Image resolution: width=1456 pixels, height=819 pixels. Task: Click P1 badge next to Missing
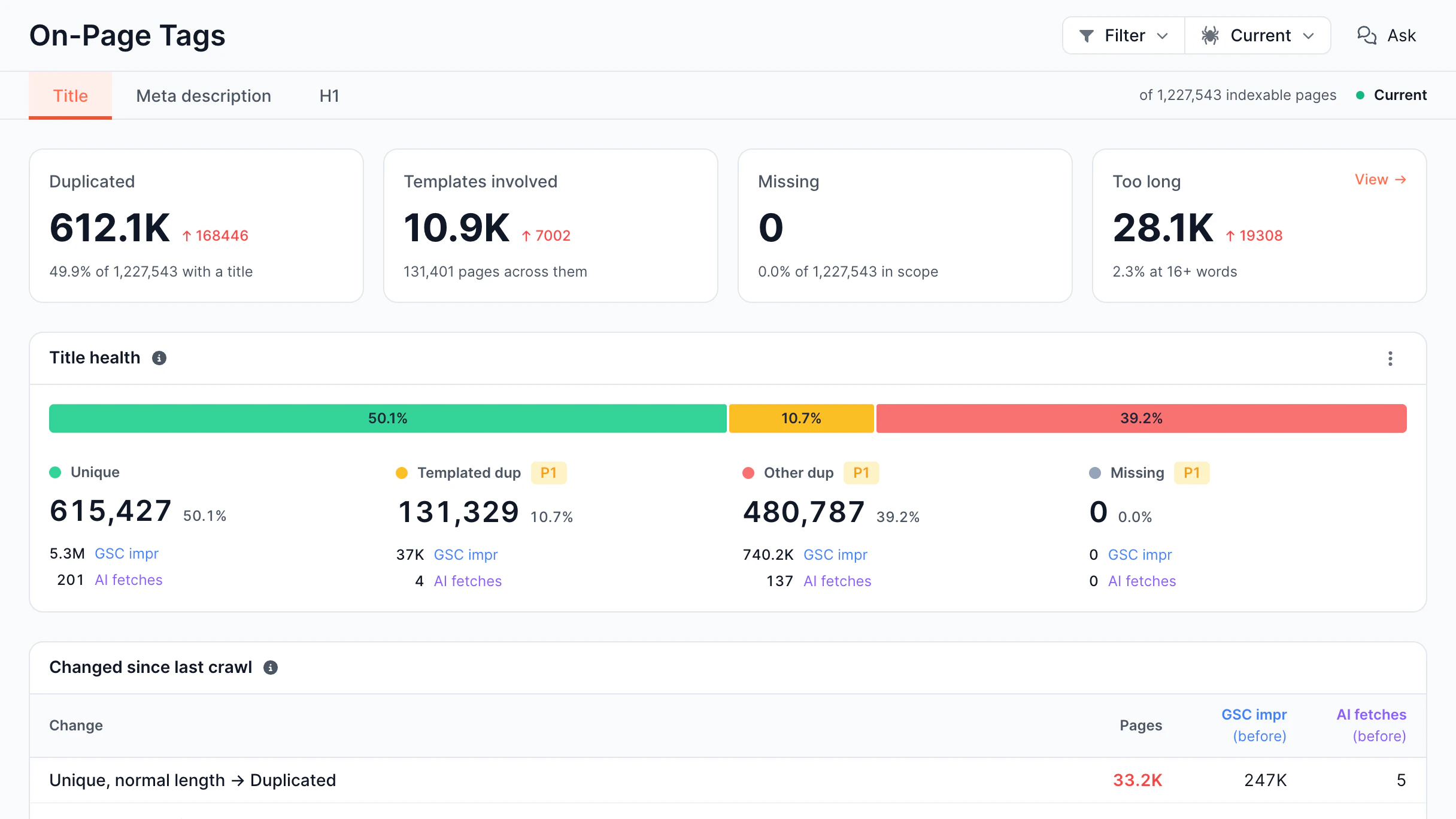(1191, 473)
